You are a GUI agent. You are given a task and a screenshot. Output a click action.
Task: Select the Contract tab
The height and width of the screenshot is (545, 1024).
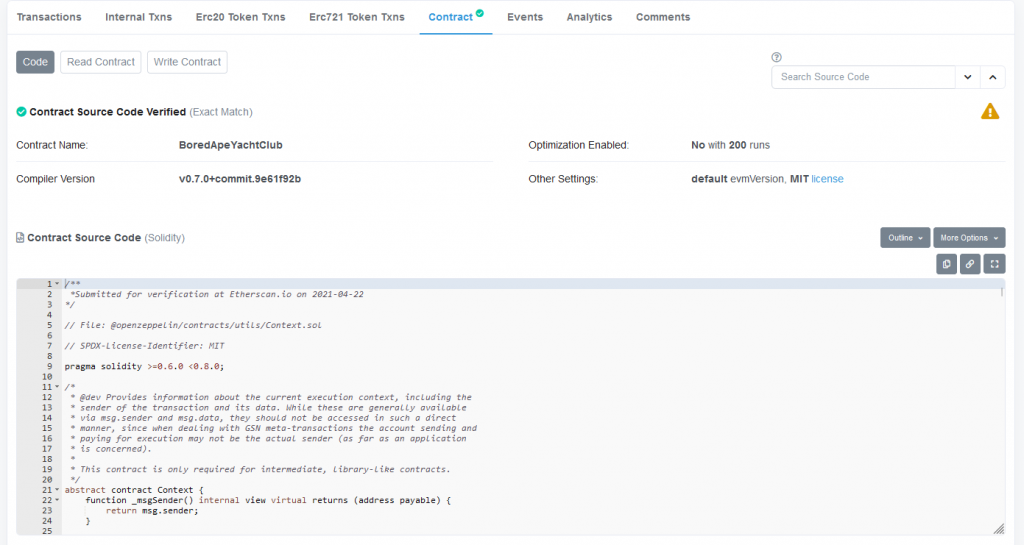click(455, 17)
